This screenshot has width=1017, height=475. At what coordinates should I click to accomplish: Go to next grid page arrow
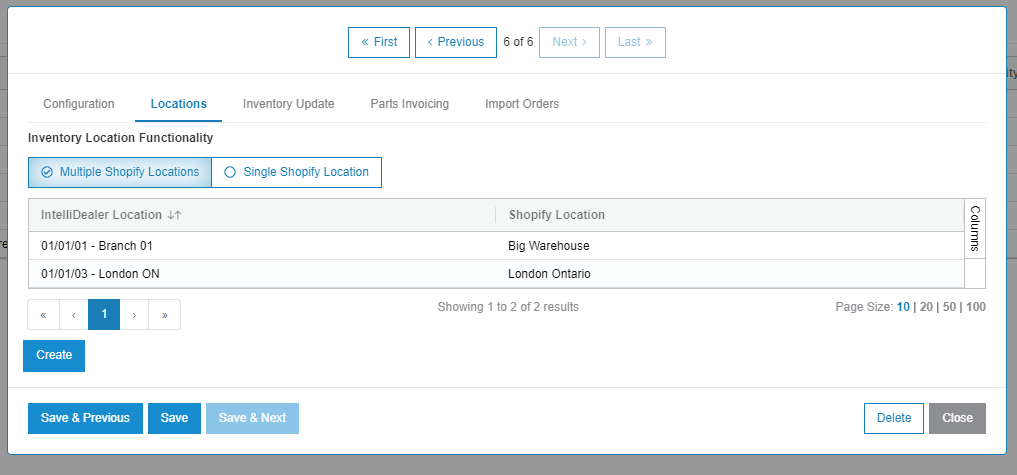coord(134,315)
